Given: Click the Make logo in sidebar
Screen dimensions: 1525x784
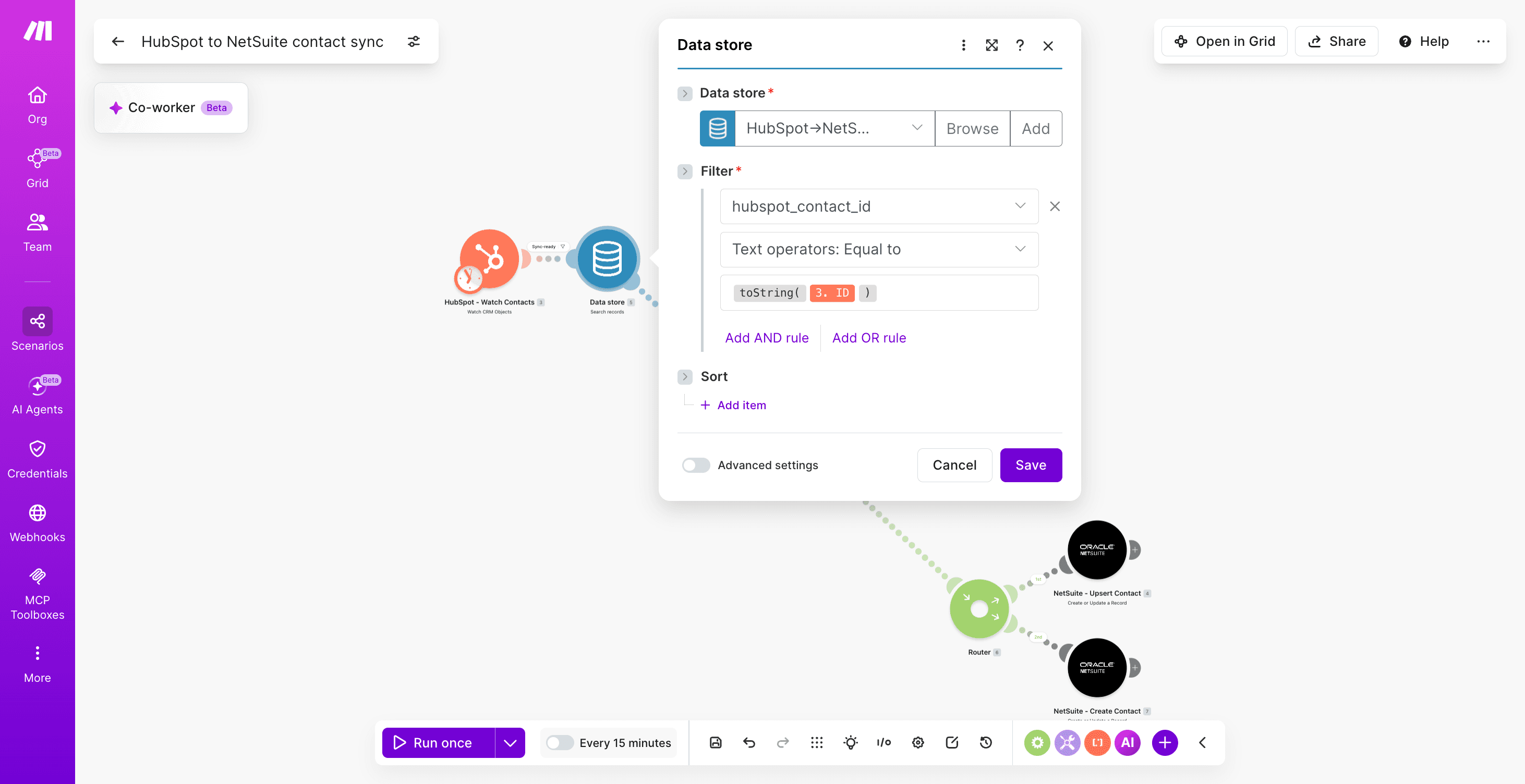Looking at the screenshot, I should [38, 31].
